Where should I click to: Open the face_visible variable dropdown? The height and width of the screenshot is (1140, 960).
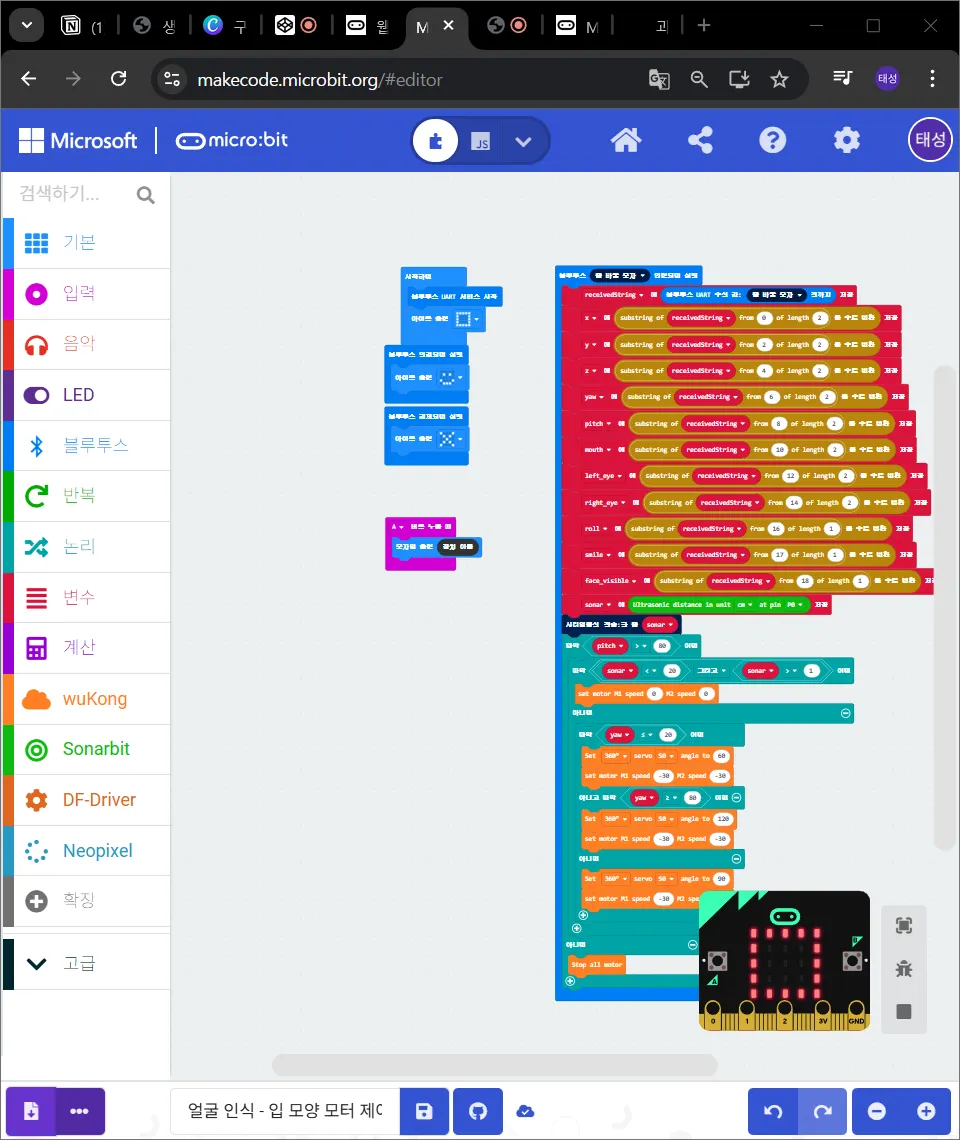610,581
